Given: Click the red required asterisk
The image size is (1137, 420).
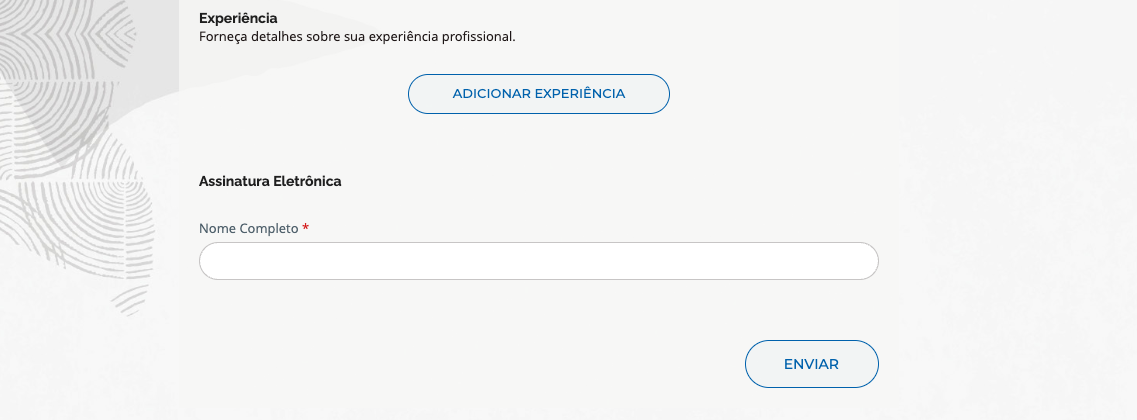Looking at the screenshot, I should click(305, 229).
